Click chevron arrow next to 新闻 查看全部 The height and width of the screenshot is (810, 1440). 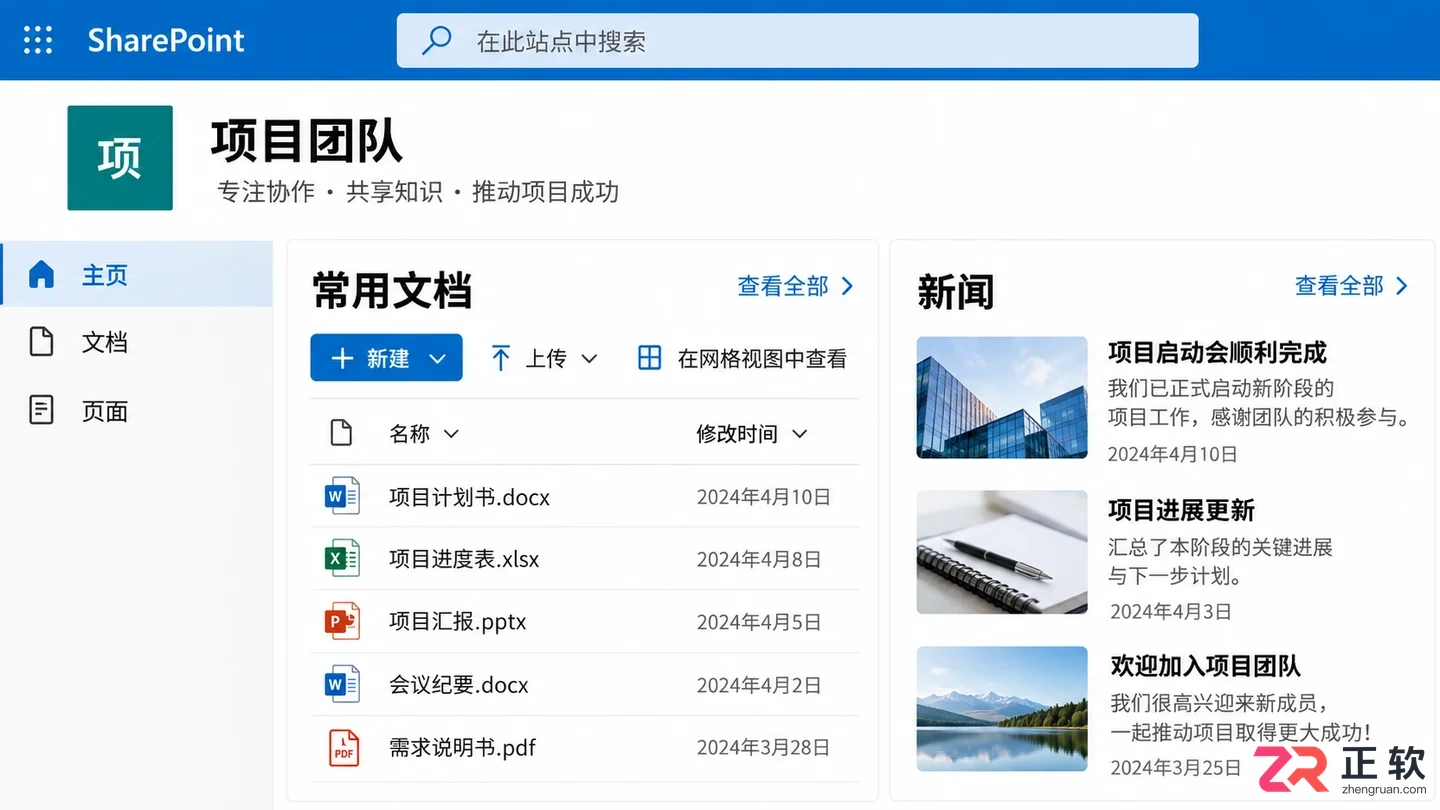pyautogui.click(x=1402, y=286)
